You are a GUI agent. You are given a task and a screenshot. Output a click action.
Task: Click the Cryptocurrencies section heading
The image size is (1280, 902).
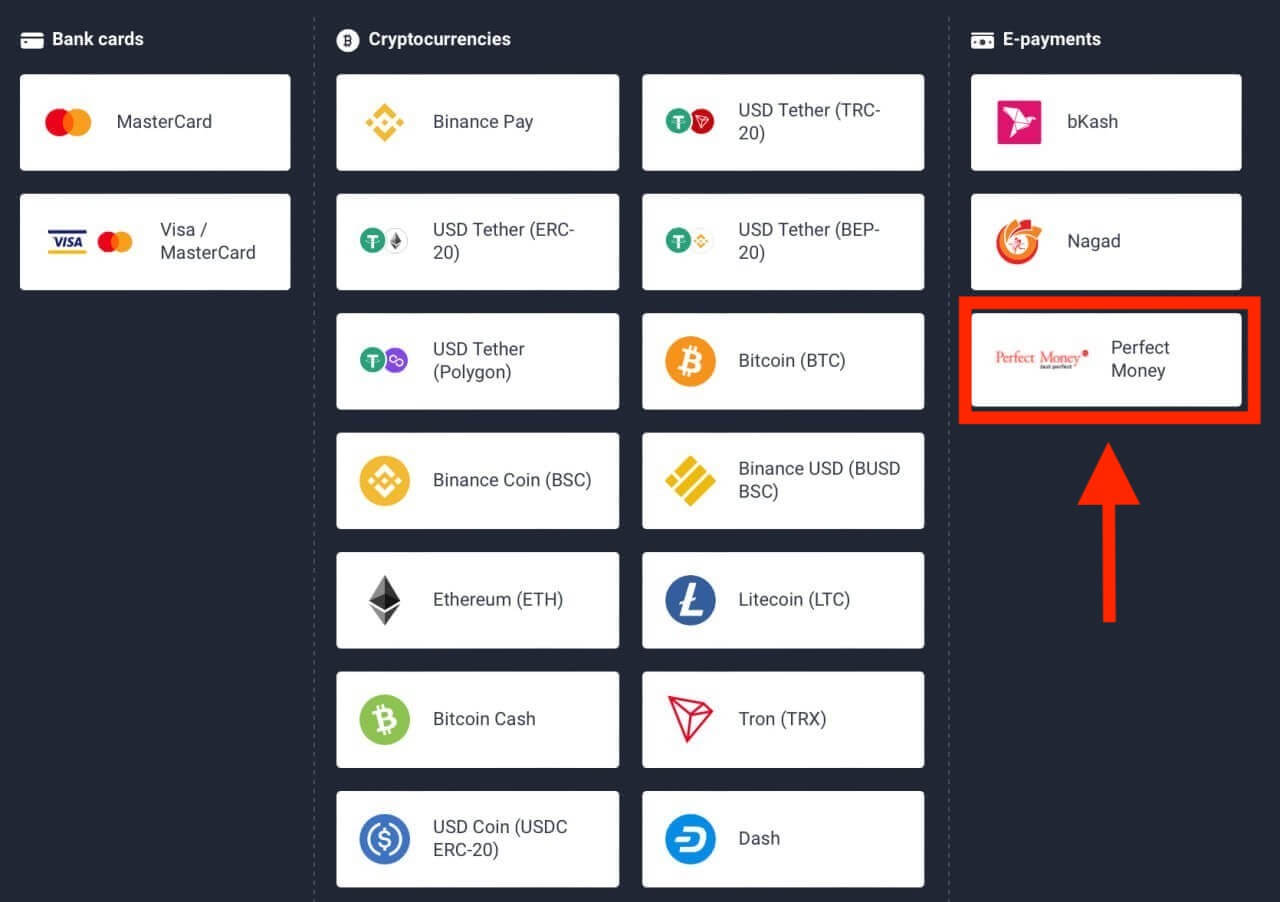pos(439,40)
